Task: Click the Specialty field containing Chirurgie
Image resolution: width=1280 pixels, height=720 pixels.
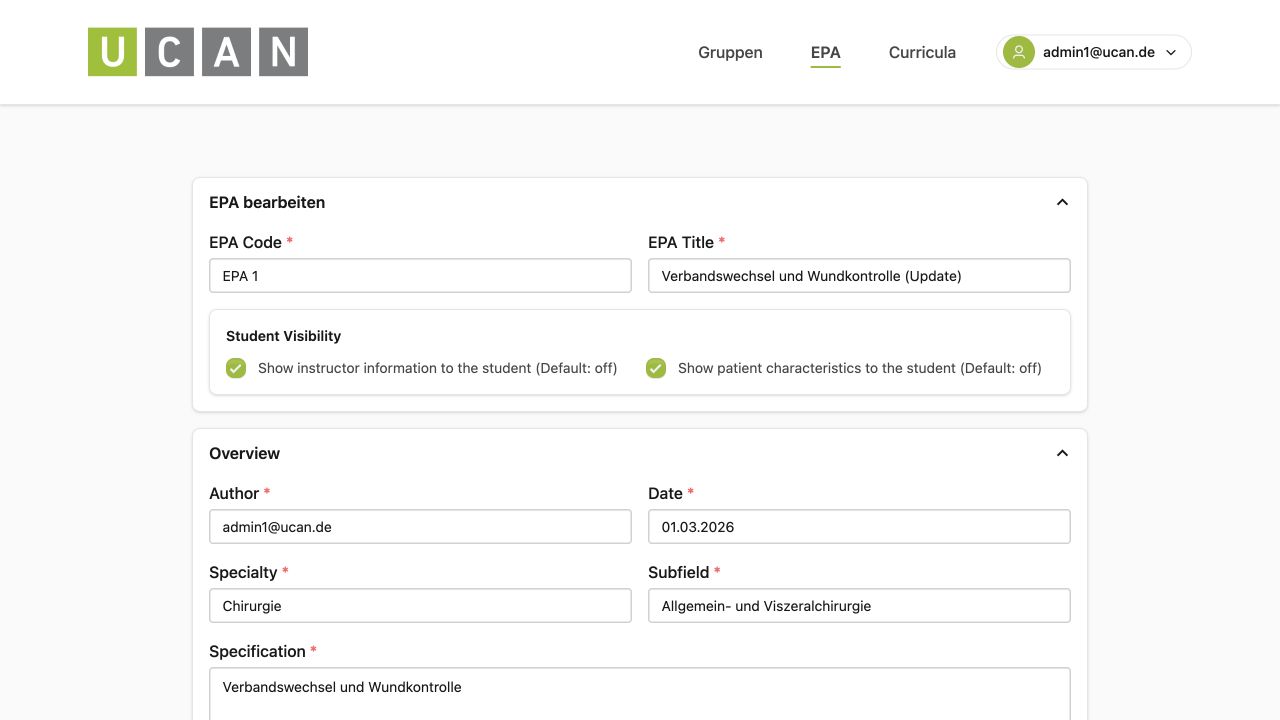Action: 420,606
